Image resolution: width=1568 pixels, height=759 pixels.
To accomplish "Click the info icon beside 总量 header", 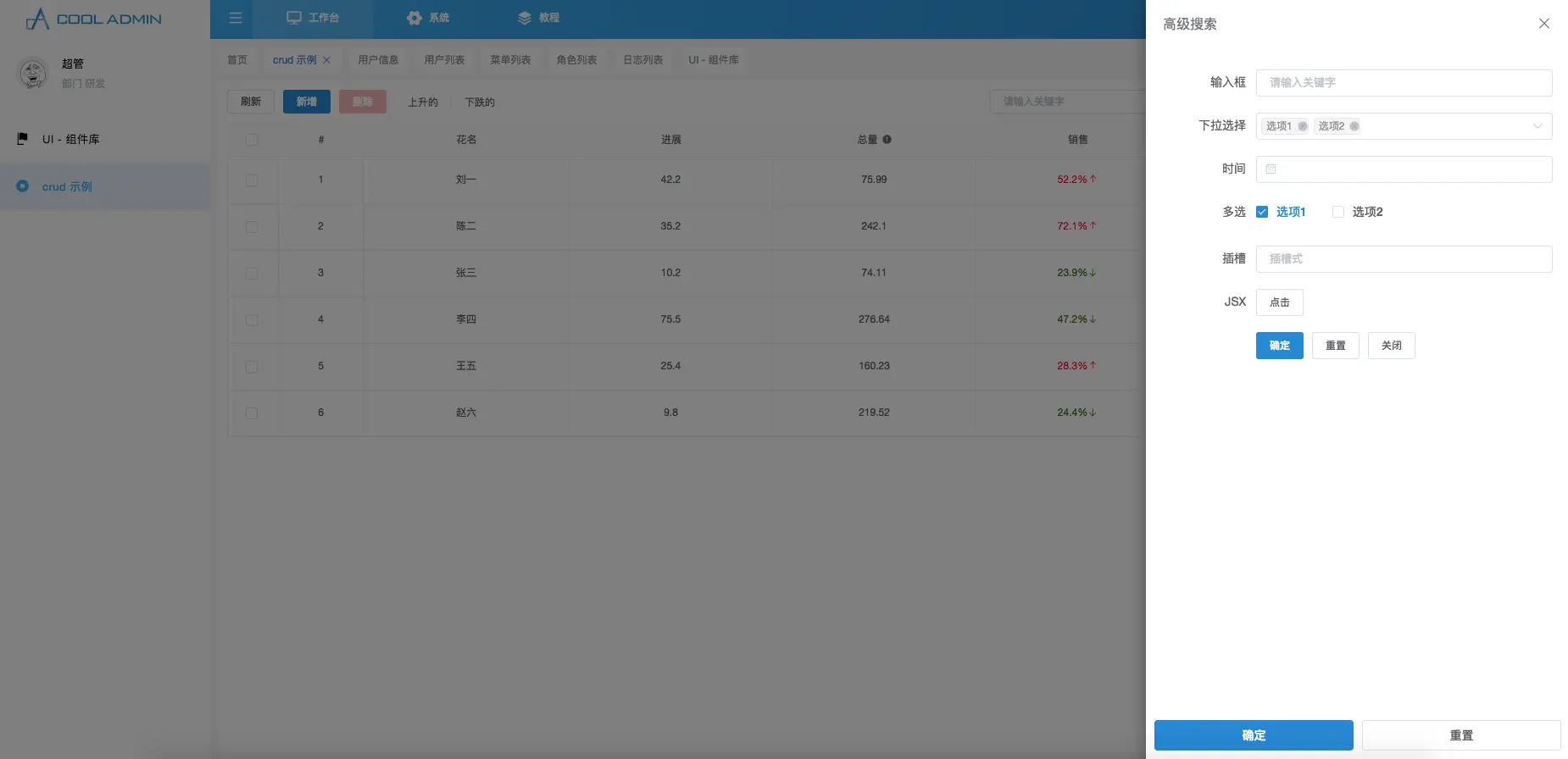I will tap(887, 140).
